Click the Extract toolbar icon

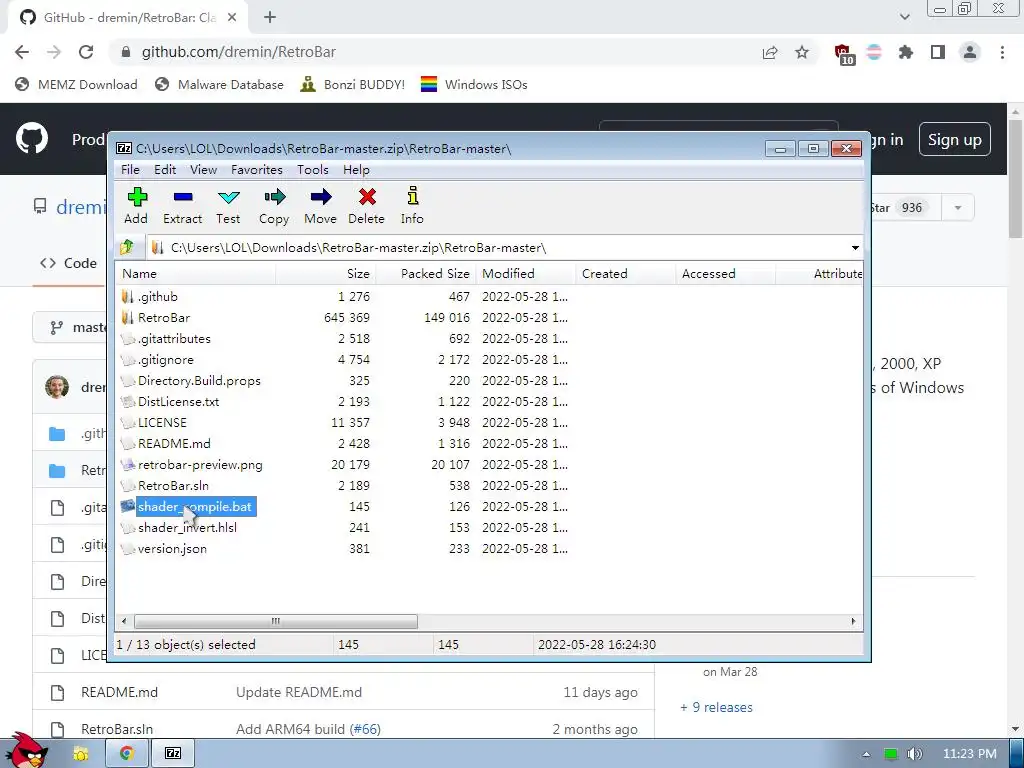183,197
